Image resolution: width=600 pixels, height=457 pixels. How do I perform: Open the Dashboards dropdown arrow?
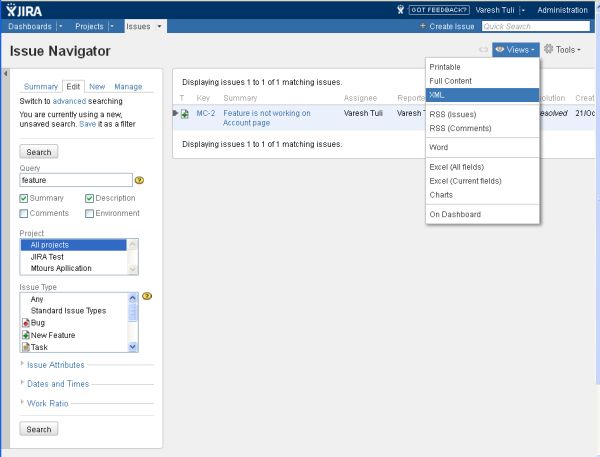pos(60,26)
